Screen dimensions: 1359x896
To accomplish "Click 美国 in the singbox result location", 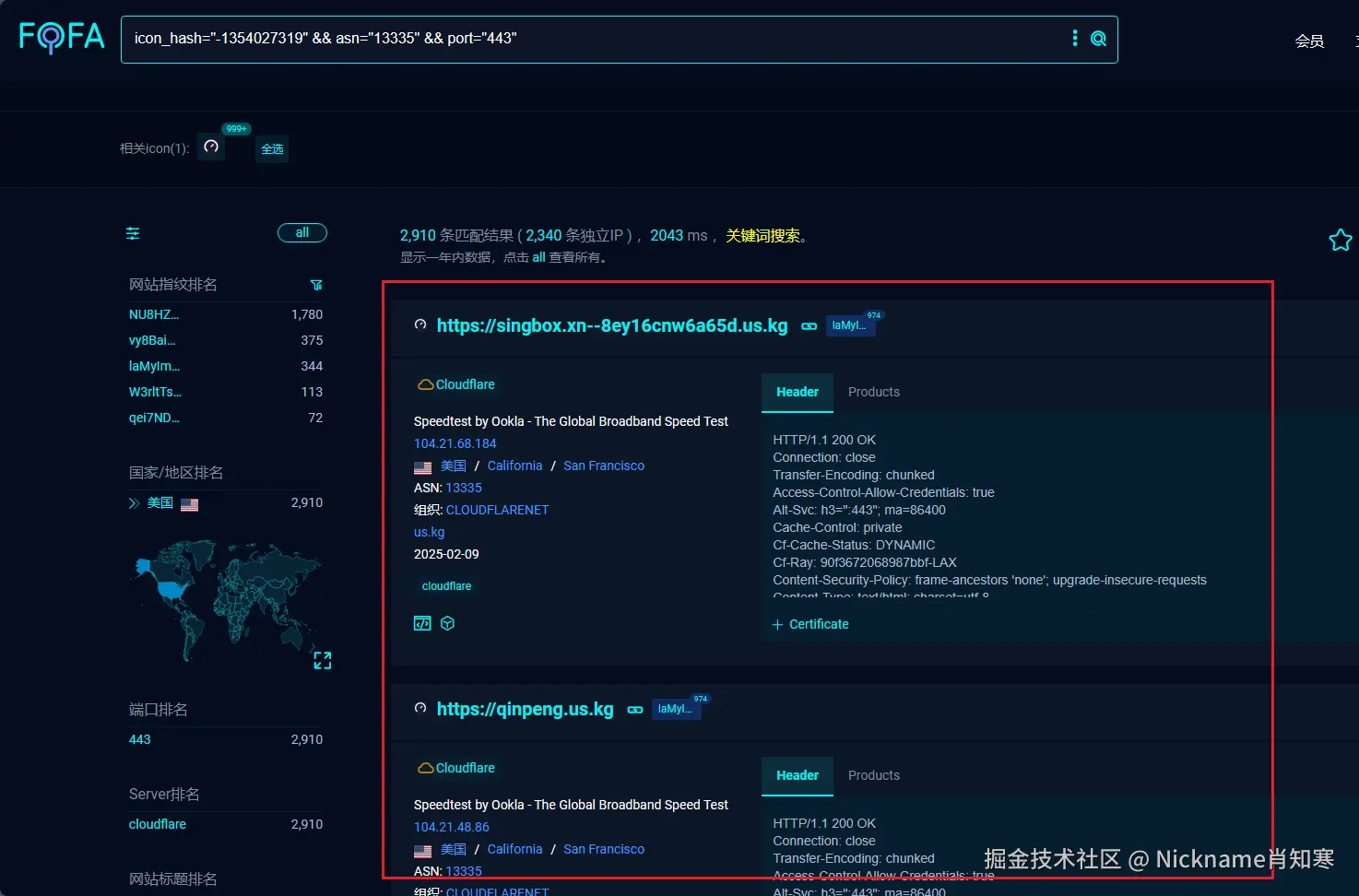I will pos(454,466).
